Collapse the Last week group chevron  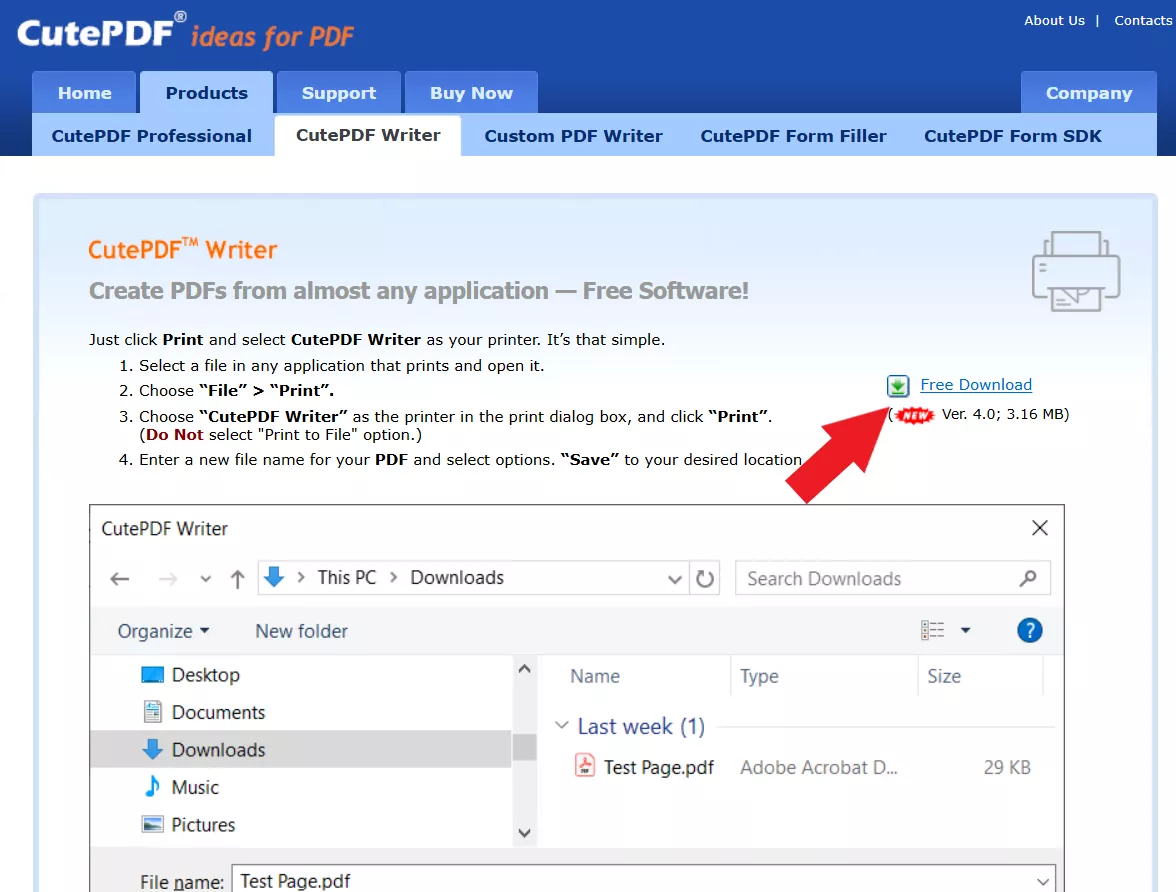pyautogui.click(x=562, y=726)
